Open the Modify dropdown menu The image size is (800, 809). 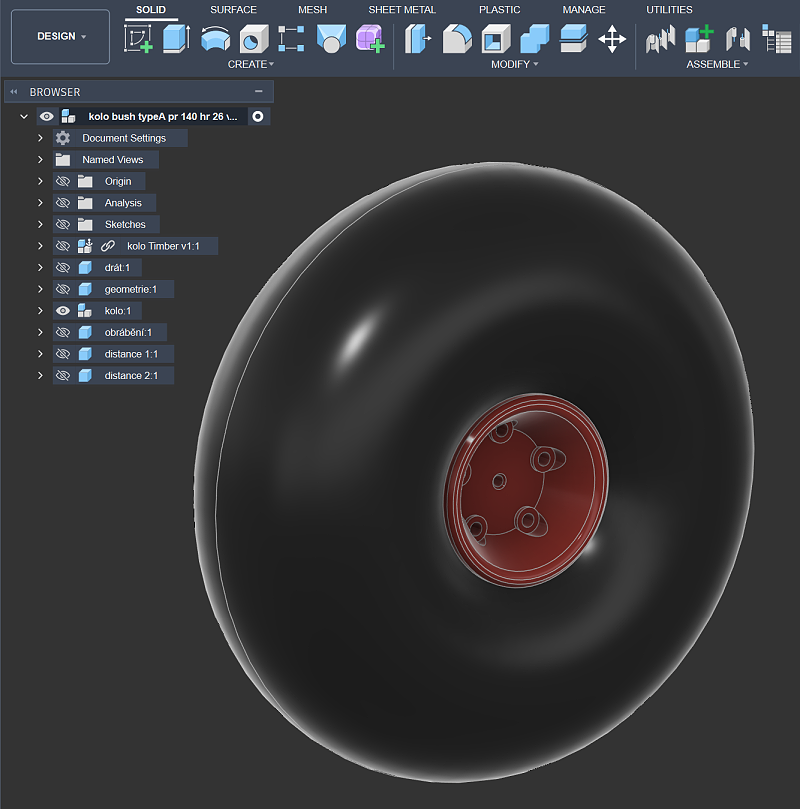tap(515, 65)
